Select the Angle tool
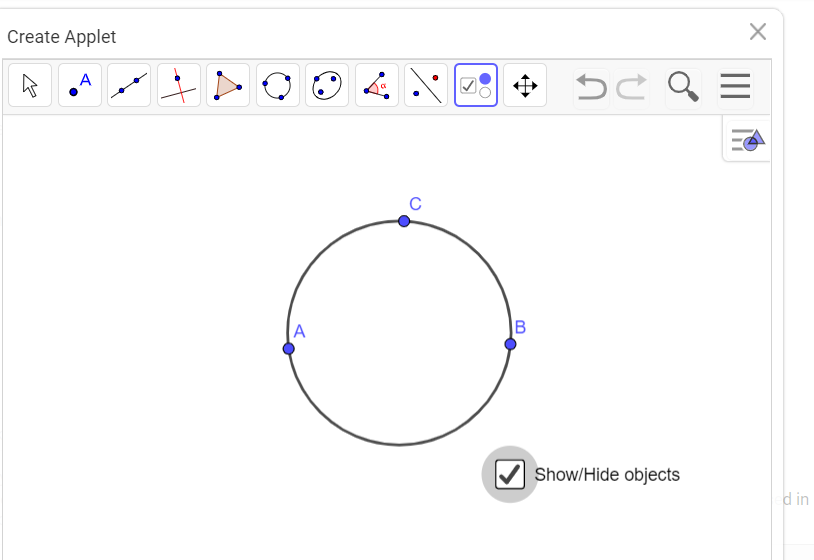This screenshot has height=560, width=814. pyautogui.click(x=377, y=85)
